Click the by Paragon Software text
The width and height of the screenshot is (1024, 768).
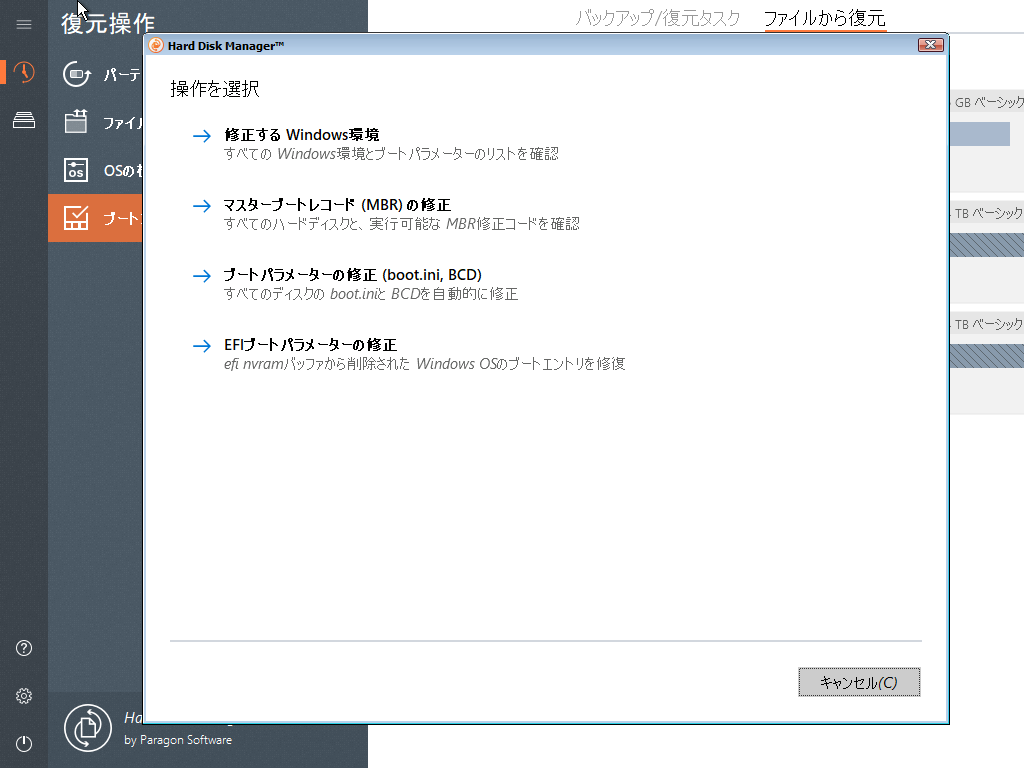(178, 740)
